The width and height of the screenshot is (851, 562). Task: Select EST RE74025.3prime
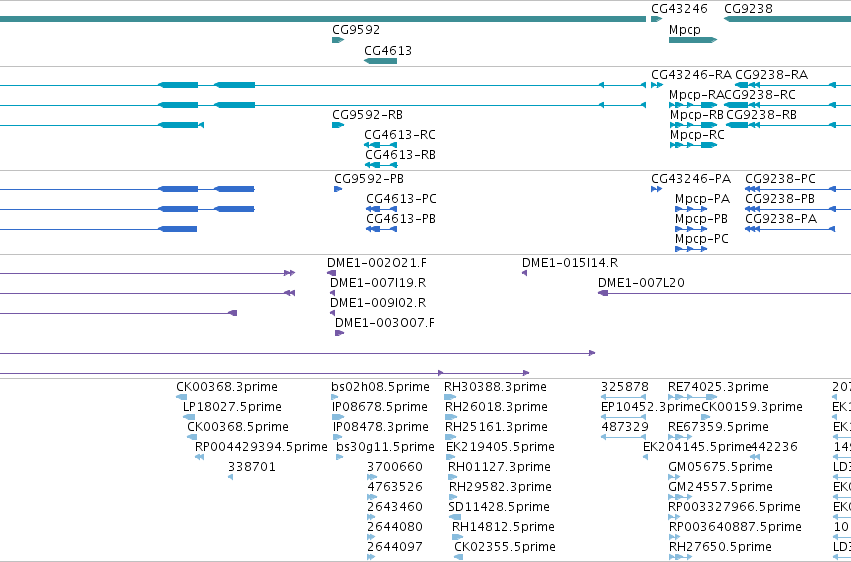[719, 387]
